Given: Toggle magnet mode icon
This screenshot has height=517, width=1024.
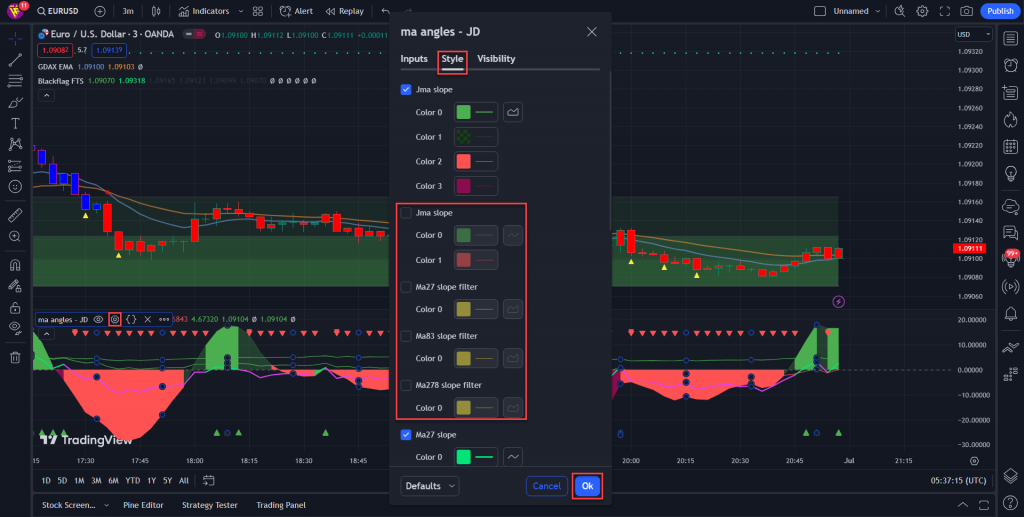Looking at the screenshot, I should (x=15, y=264).
